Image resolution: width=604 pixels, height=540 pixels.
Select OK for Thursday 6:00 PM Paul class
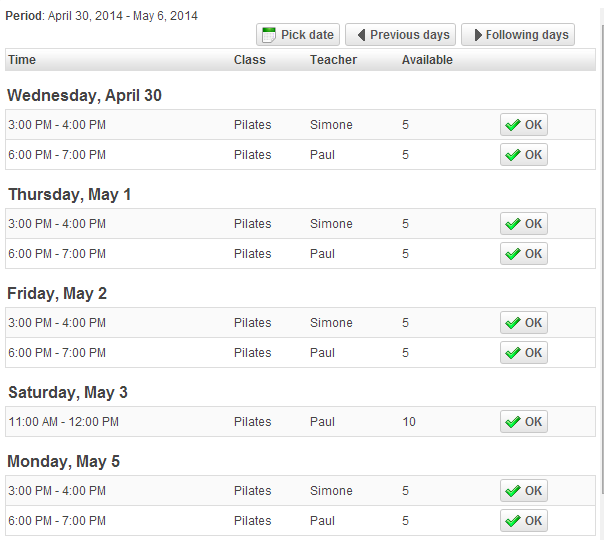[x=524, y=254]
